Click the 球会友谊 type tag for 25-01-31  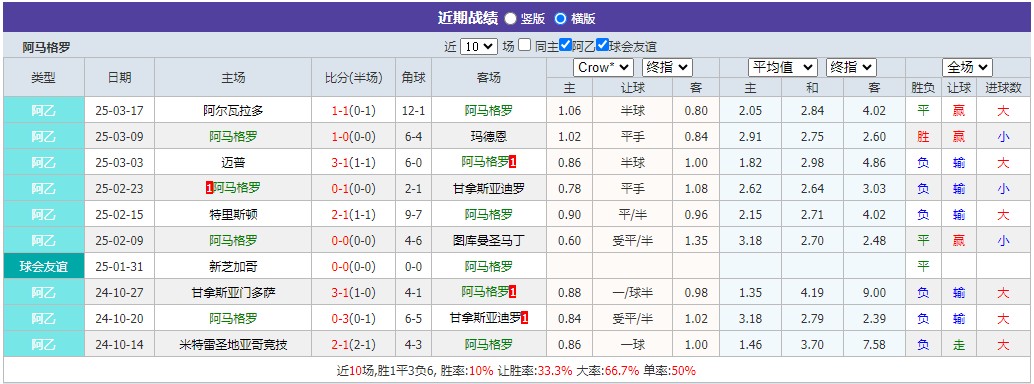tap(44, 267)
